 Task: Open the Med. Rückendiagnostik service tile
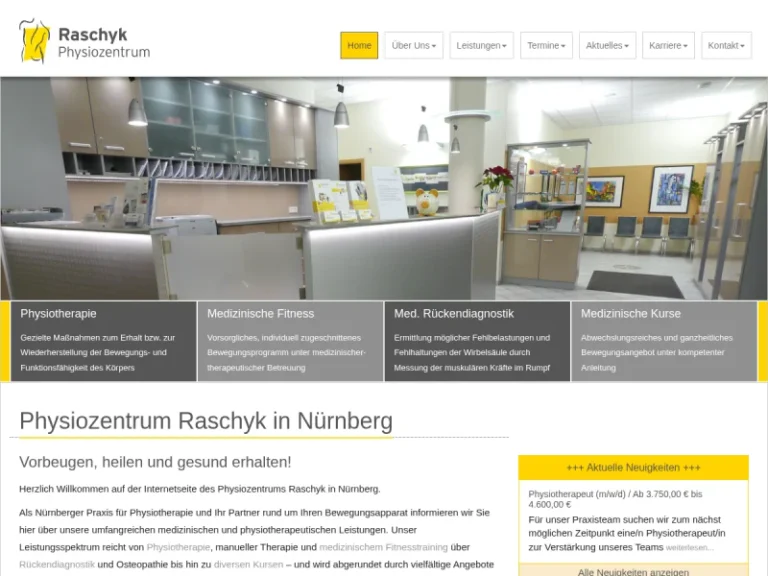tap(477, 341)
